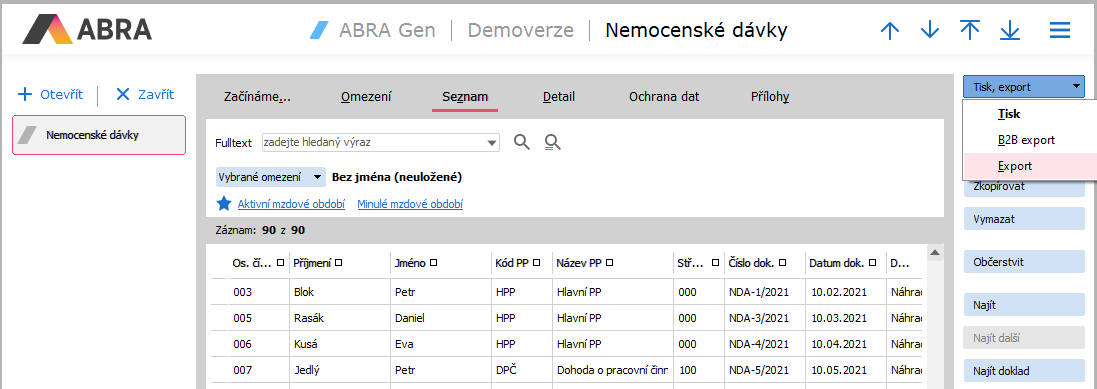Screen dimensions: 1097x389
Task: Click the up arrow navigation icon
Action: (x=889, y=31)
